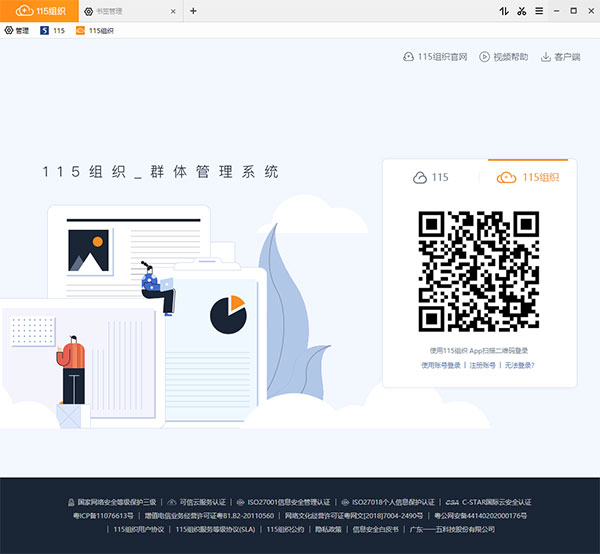Image resolution: width=600 pixels, height=554 pixels.
Task: Choose 使用账号登录 account login
Action: coord(441,365)
